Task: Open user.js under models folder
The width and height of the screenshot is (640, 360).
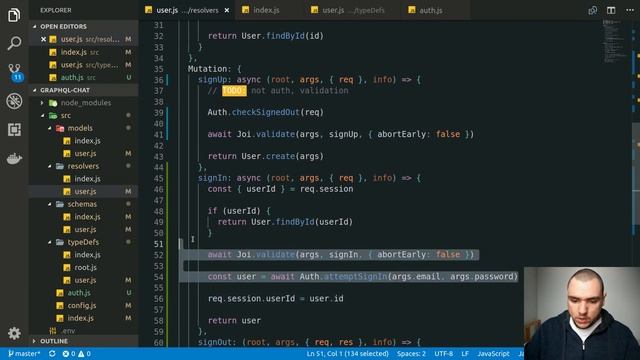Action: pyautogui.click(x=84, y=153)
